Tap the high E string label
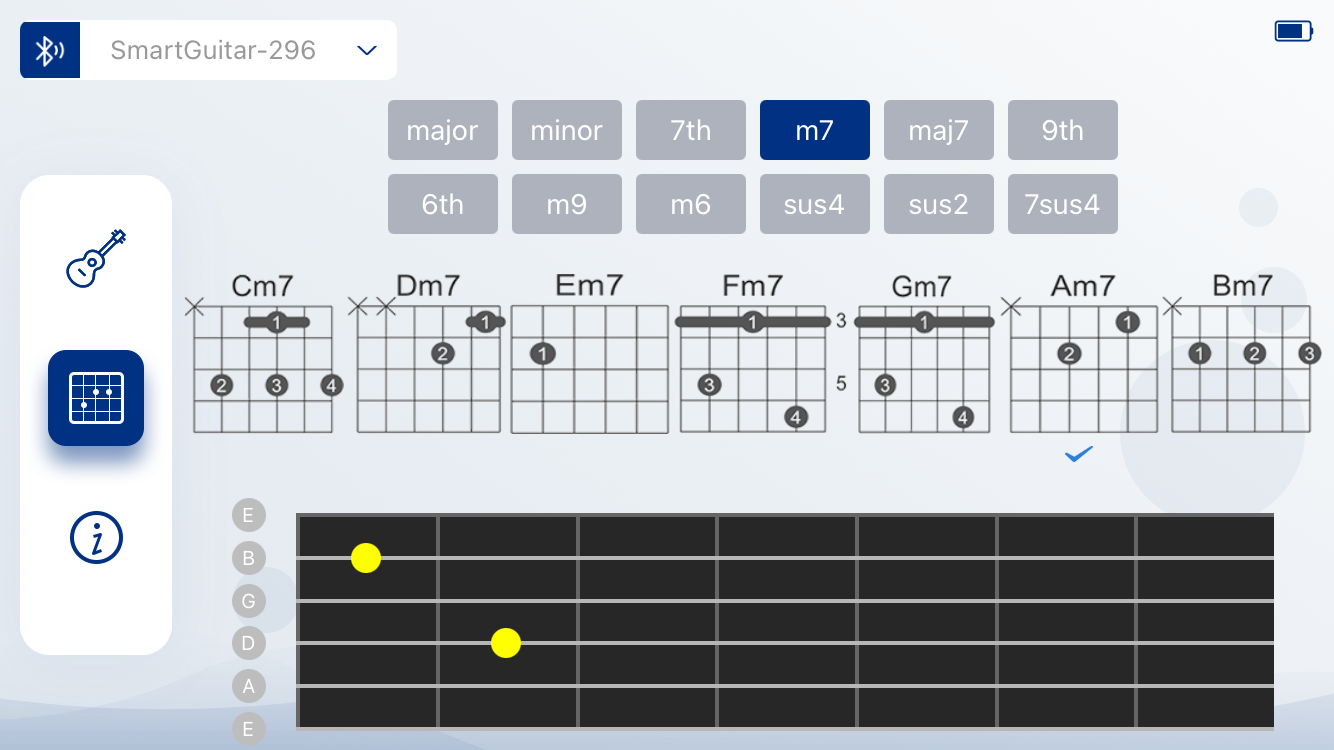 tap(248, 516)
